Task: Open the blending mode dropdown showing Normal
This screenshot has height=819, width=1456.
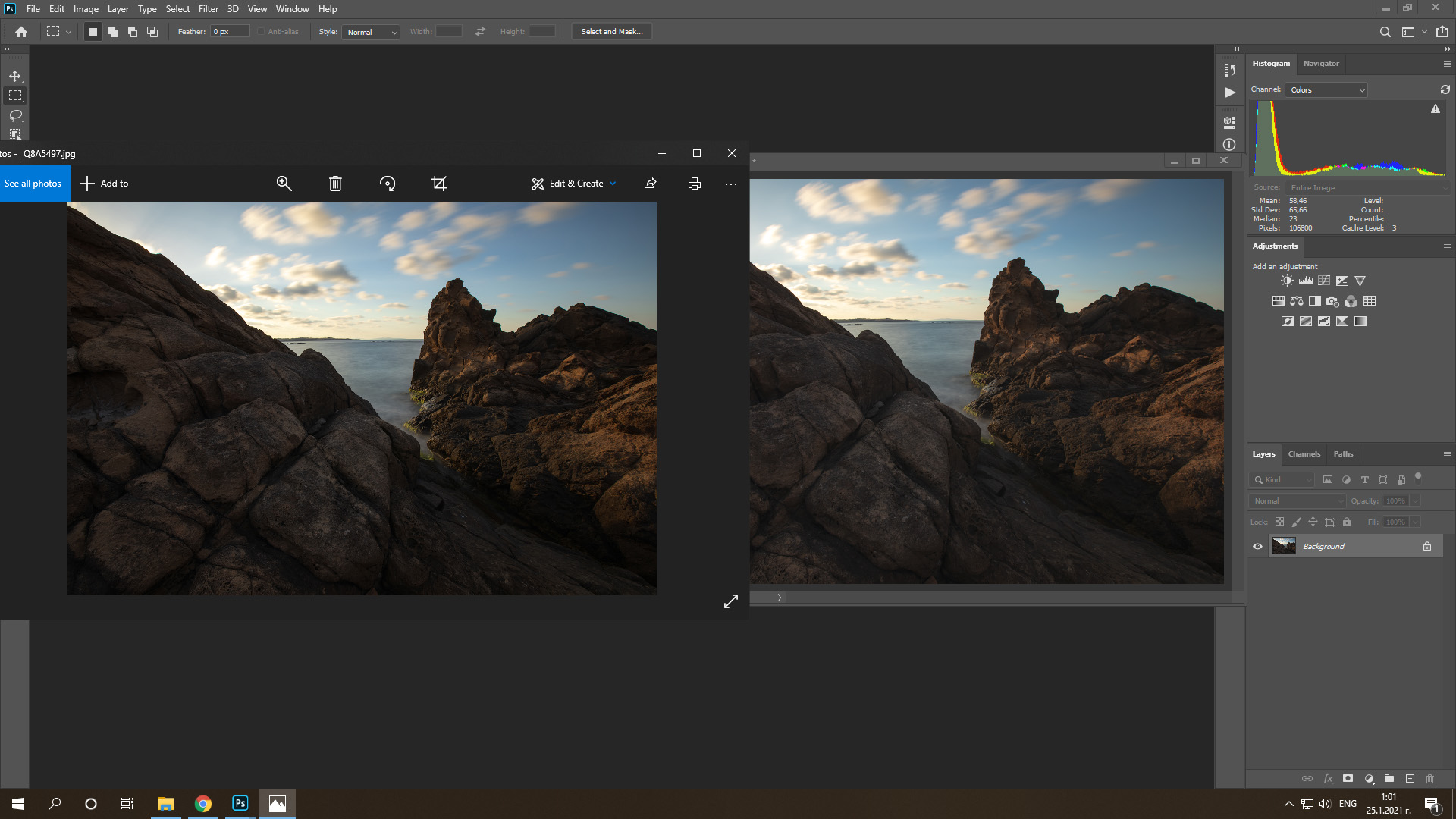Action: [x=1297, y=500]
